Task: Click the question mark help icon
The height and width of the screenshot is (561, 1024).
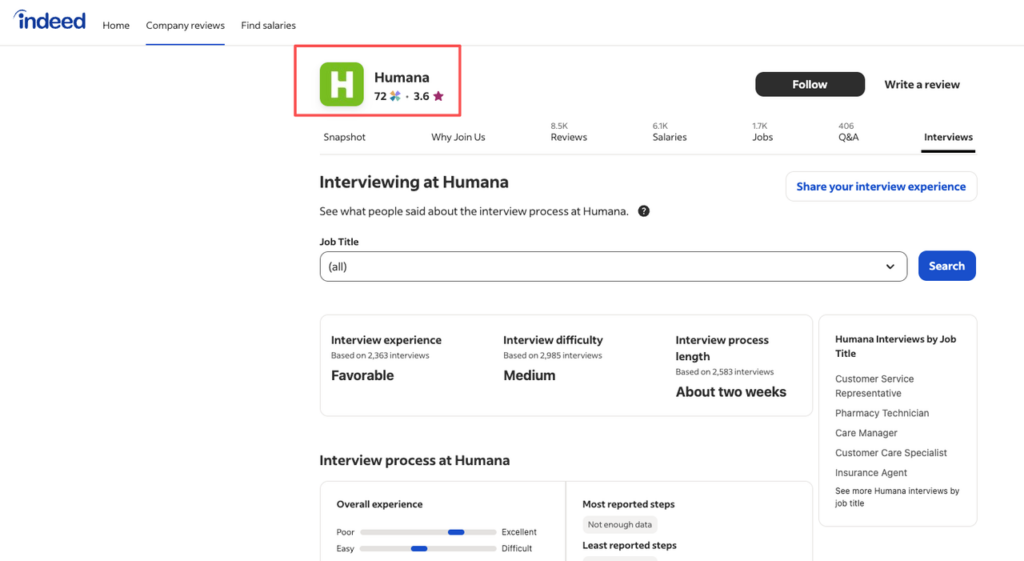Action: pyautogui.click(x=643, y=211)
